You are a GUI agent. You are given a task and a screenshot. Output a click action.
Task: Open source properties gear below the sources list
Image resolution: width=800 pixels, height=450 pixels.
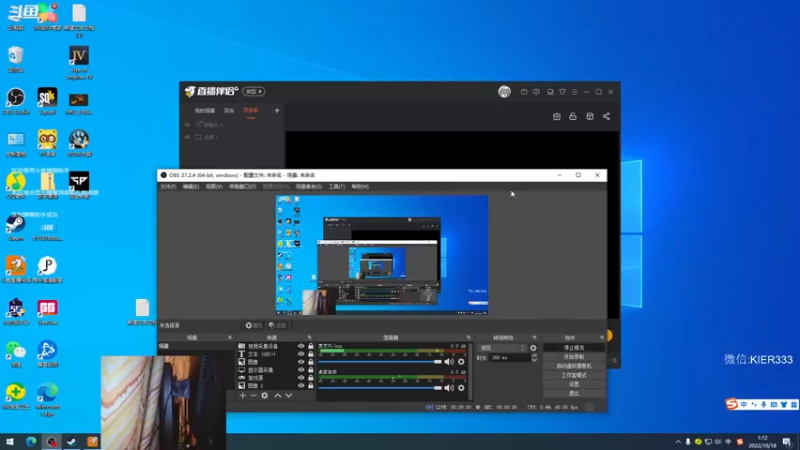[264, 395]
